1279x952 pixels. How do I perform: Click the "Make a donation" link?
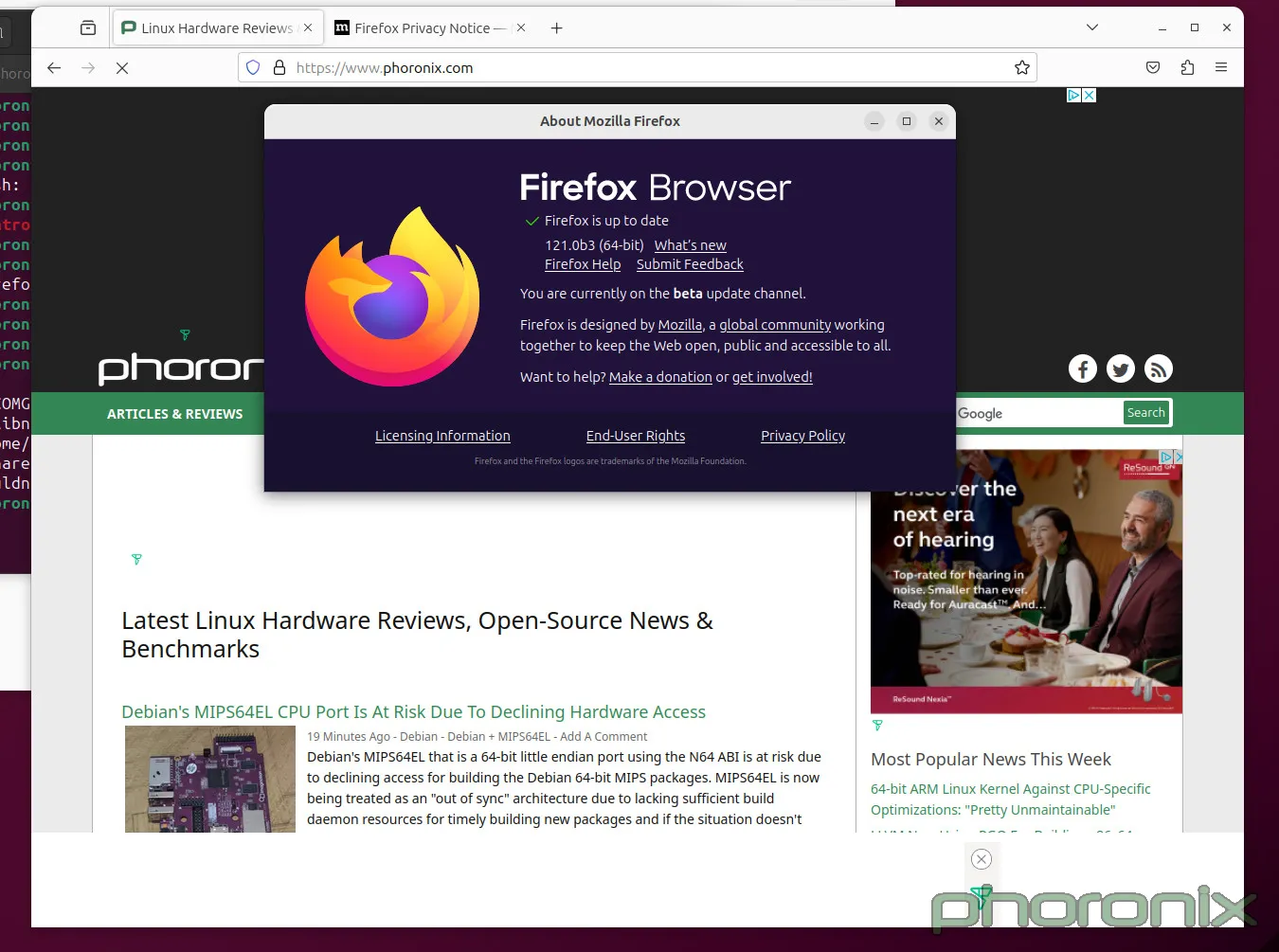click(660, 376)
